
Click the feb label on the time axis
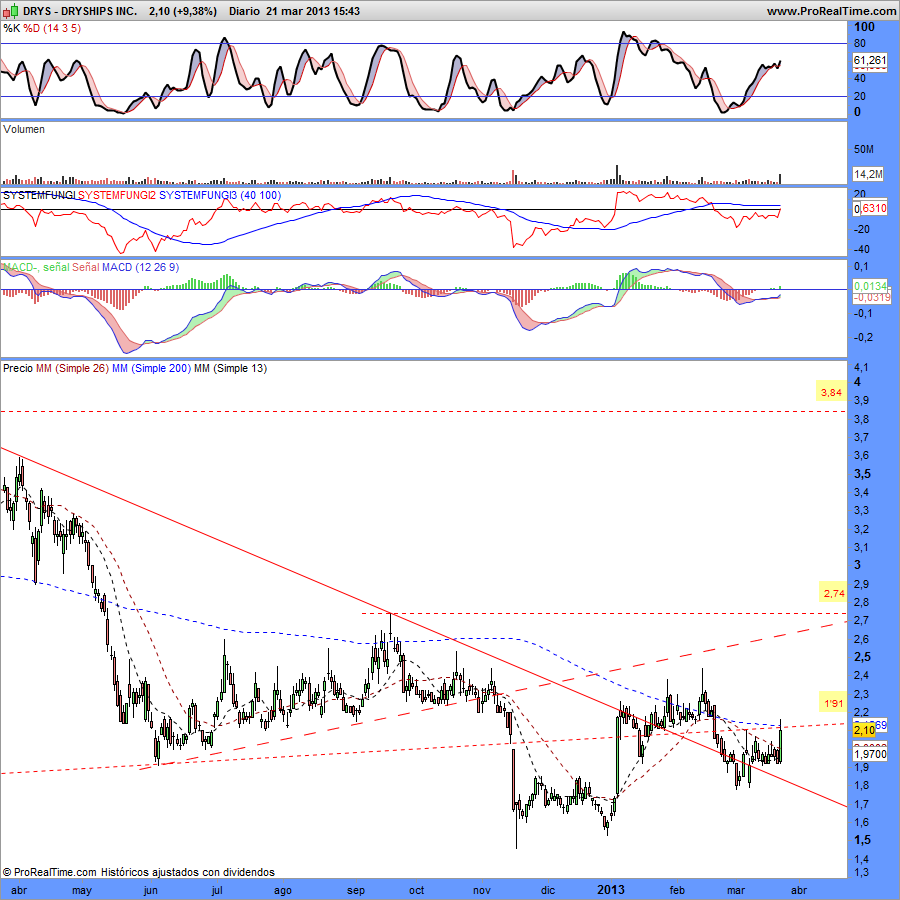pos(677,890)
